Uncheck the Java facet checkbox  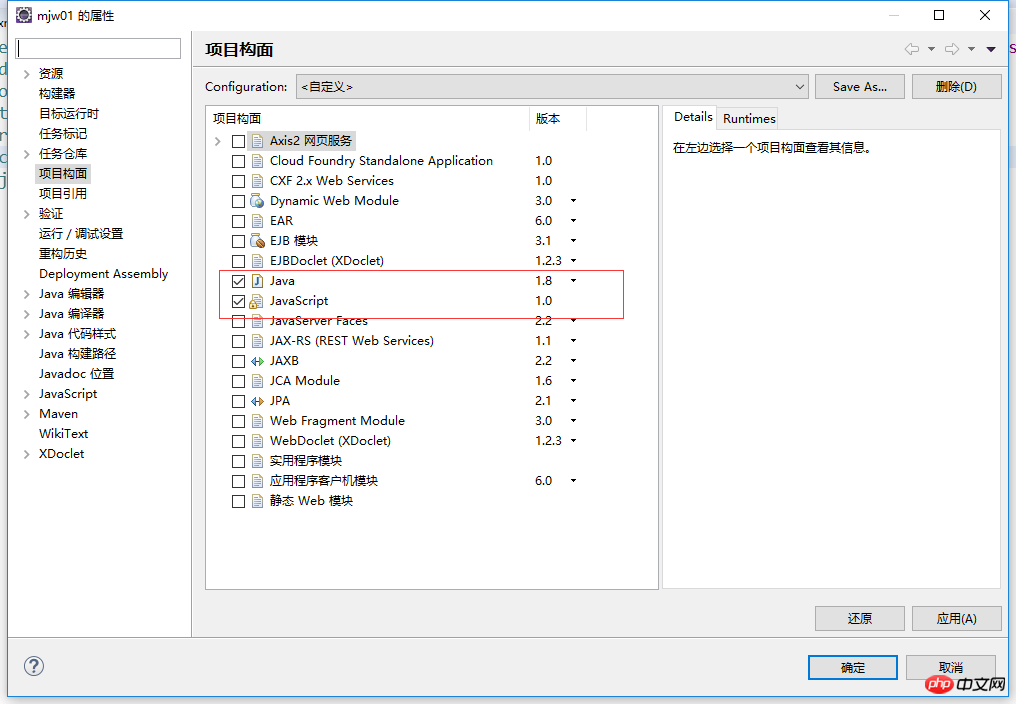pos(238,281)
